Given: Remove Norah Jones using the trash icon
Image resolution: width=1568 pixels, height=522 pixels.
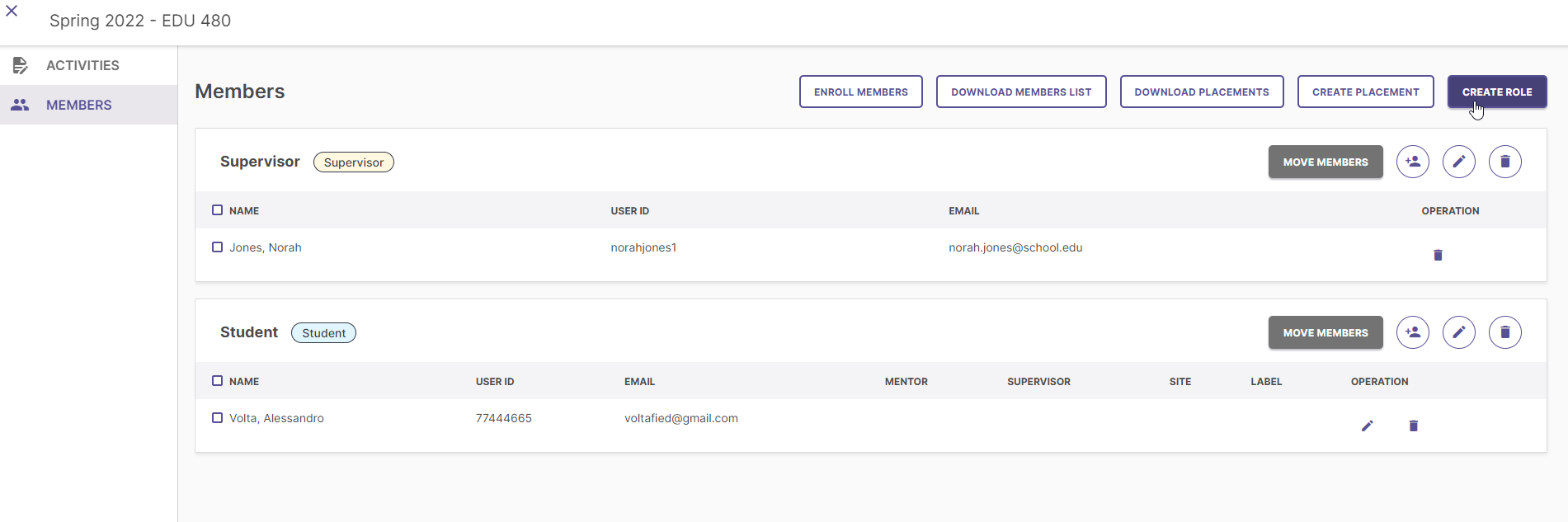Looking at the screenshot, I should [1438, 255].
